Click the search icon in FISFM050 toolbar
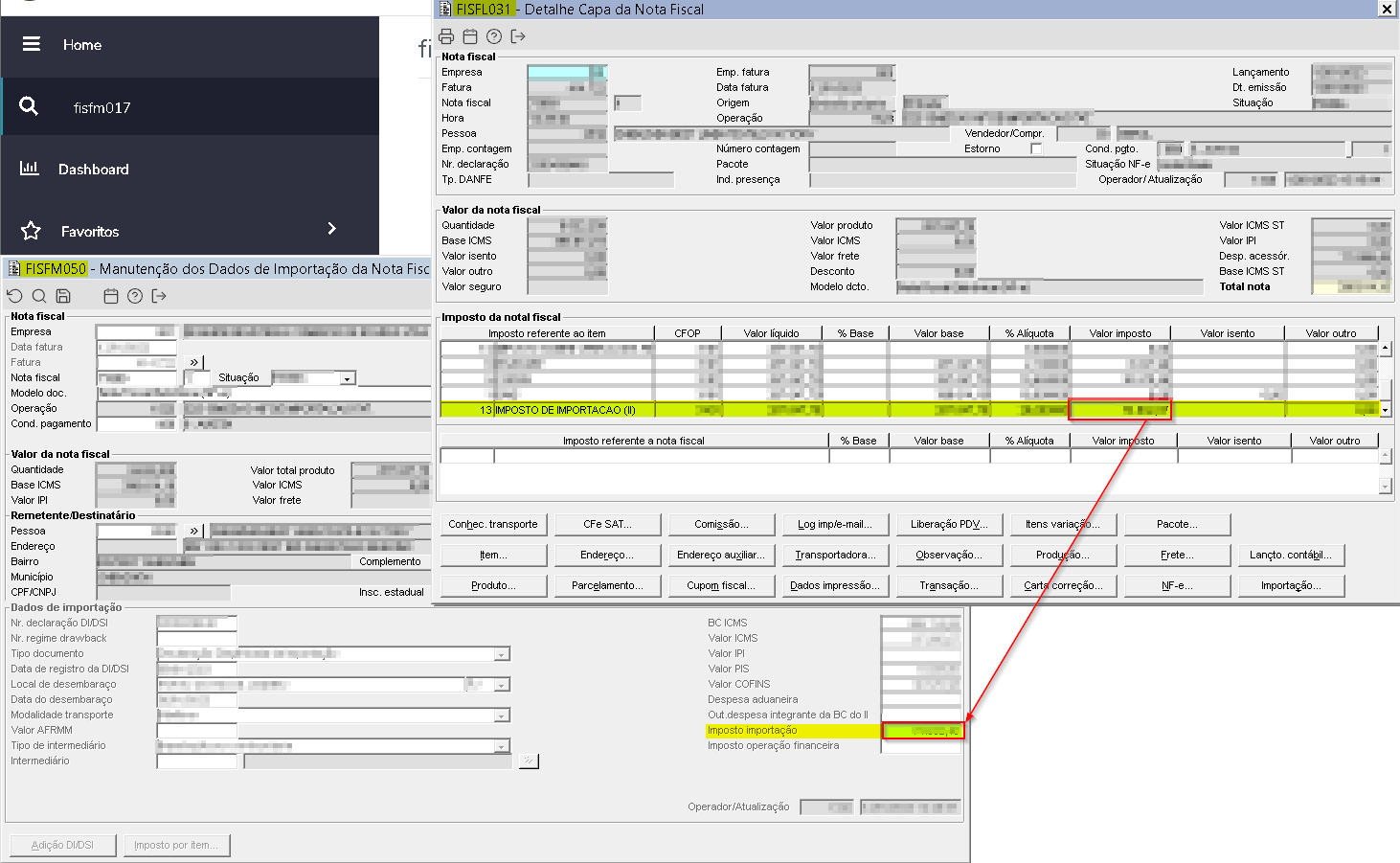Image resolution: width=1400 pixels, height=863 pixels. click(x=39, y=296)
